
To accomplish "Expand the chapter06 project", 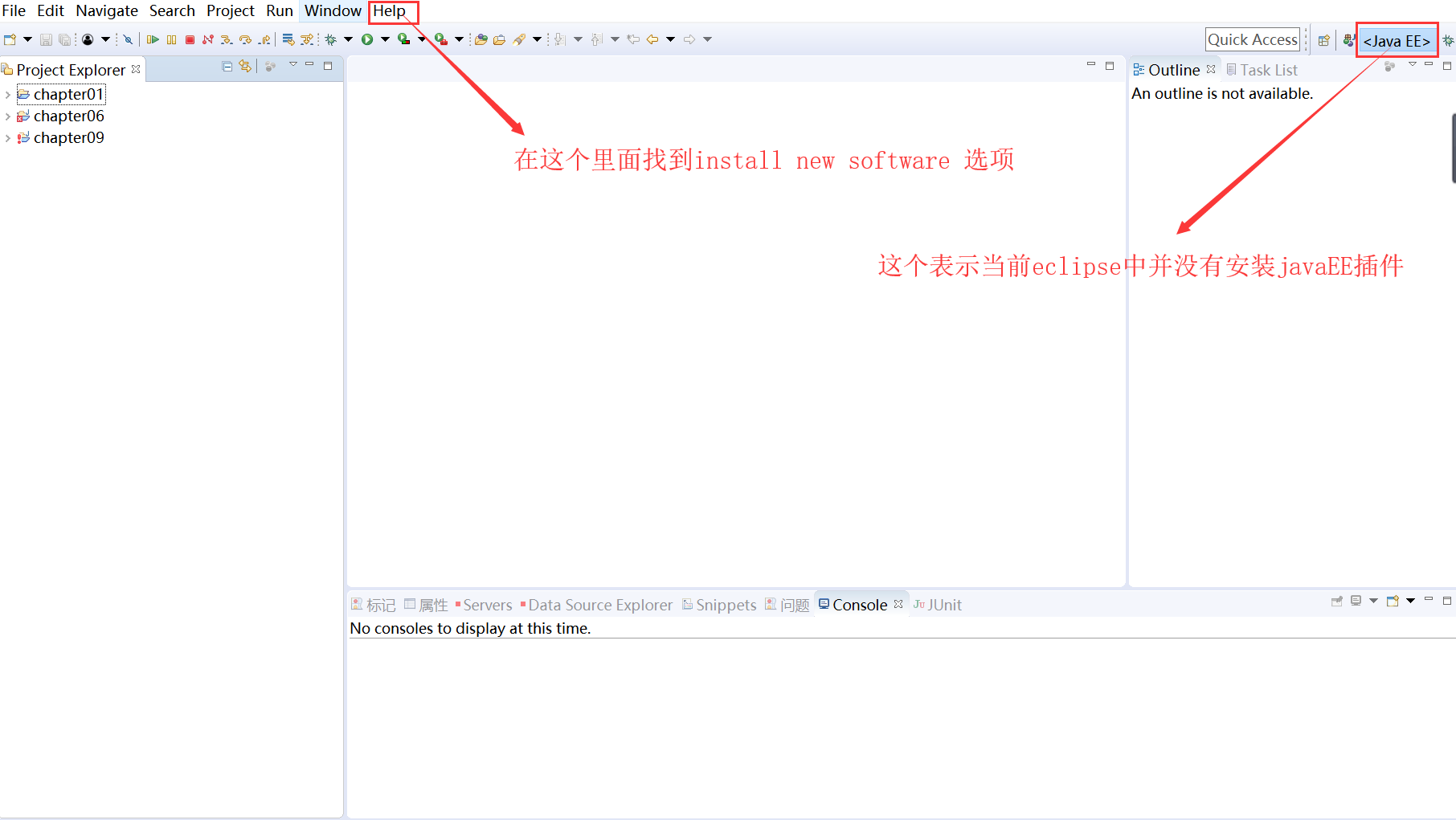I will tap(7, 116).
